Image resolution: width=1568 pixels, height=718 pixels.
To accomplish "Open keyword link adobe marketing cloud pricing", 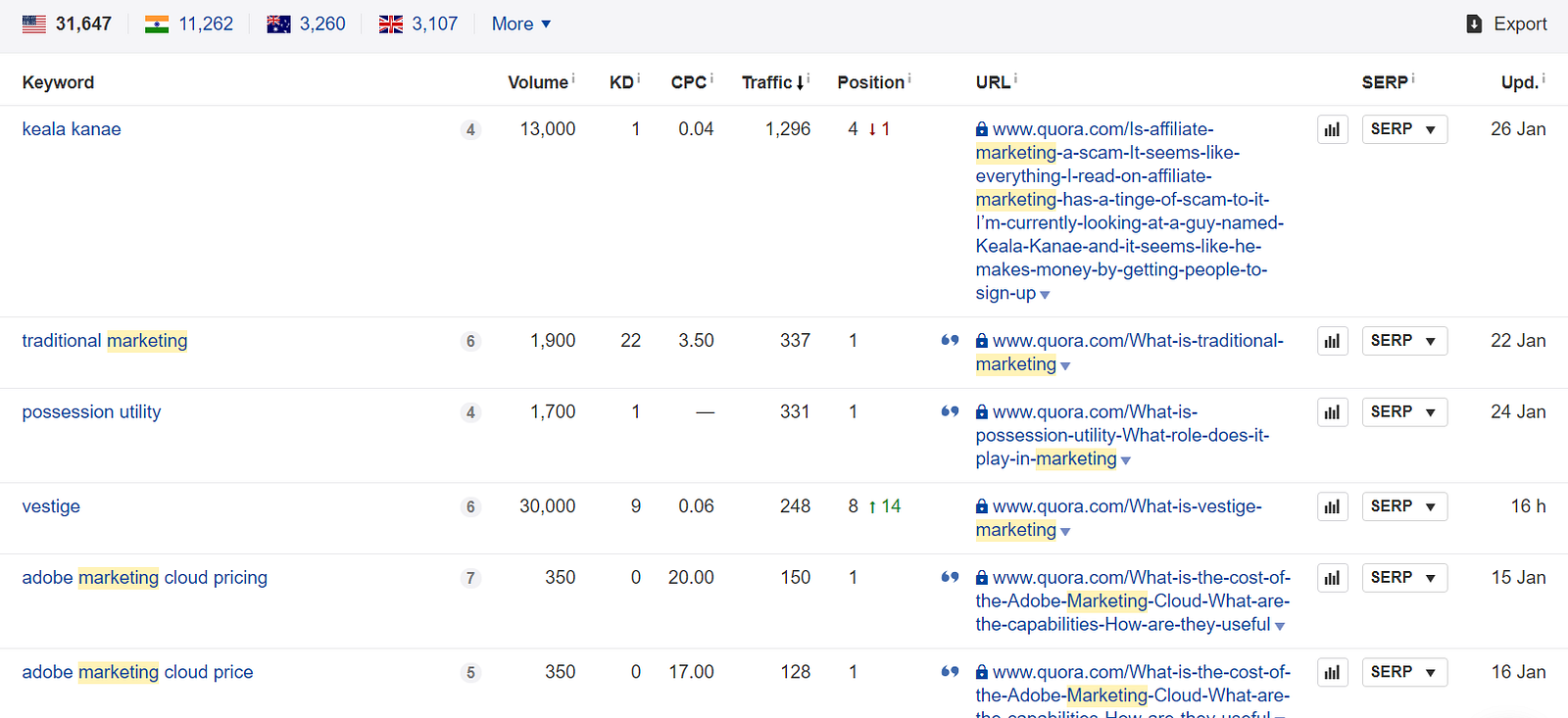I will 144,578.
